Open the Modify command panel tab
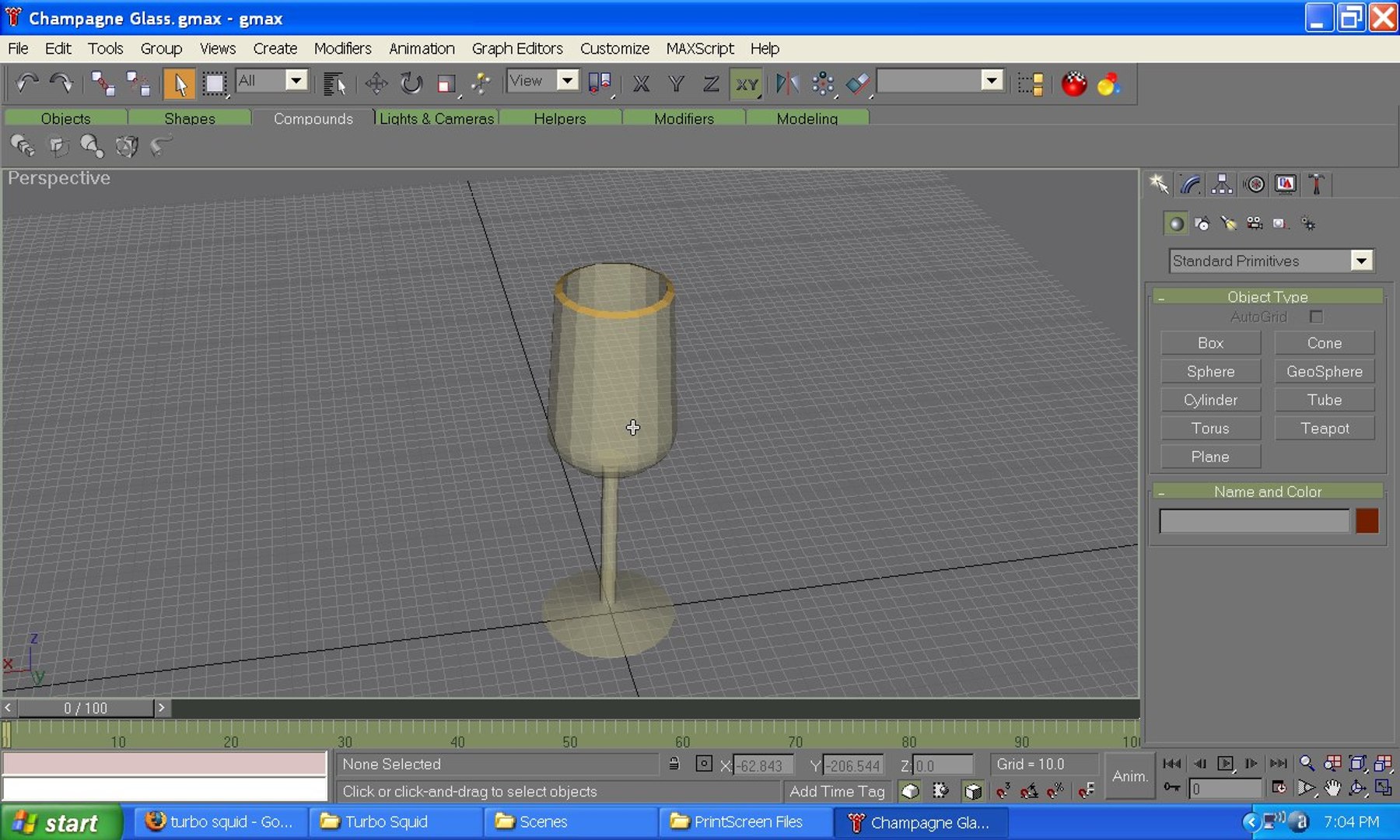The height and width of the screenshot is (840, 1400). (x=1190, y=184)
